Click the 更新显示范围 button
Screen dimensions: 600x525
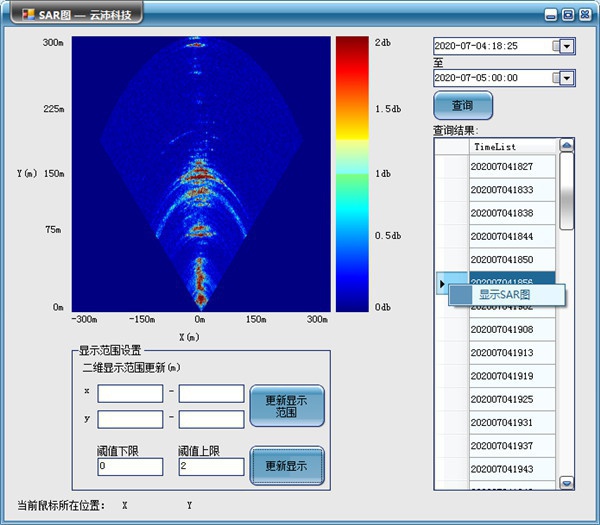[286, 406]
